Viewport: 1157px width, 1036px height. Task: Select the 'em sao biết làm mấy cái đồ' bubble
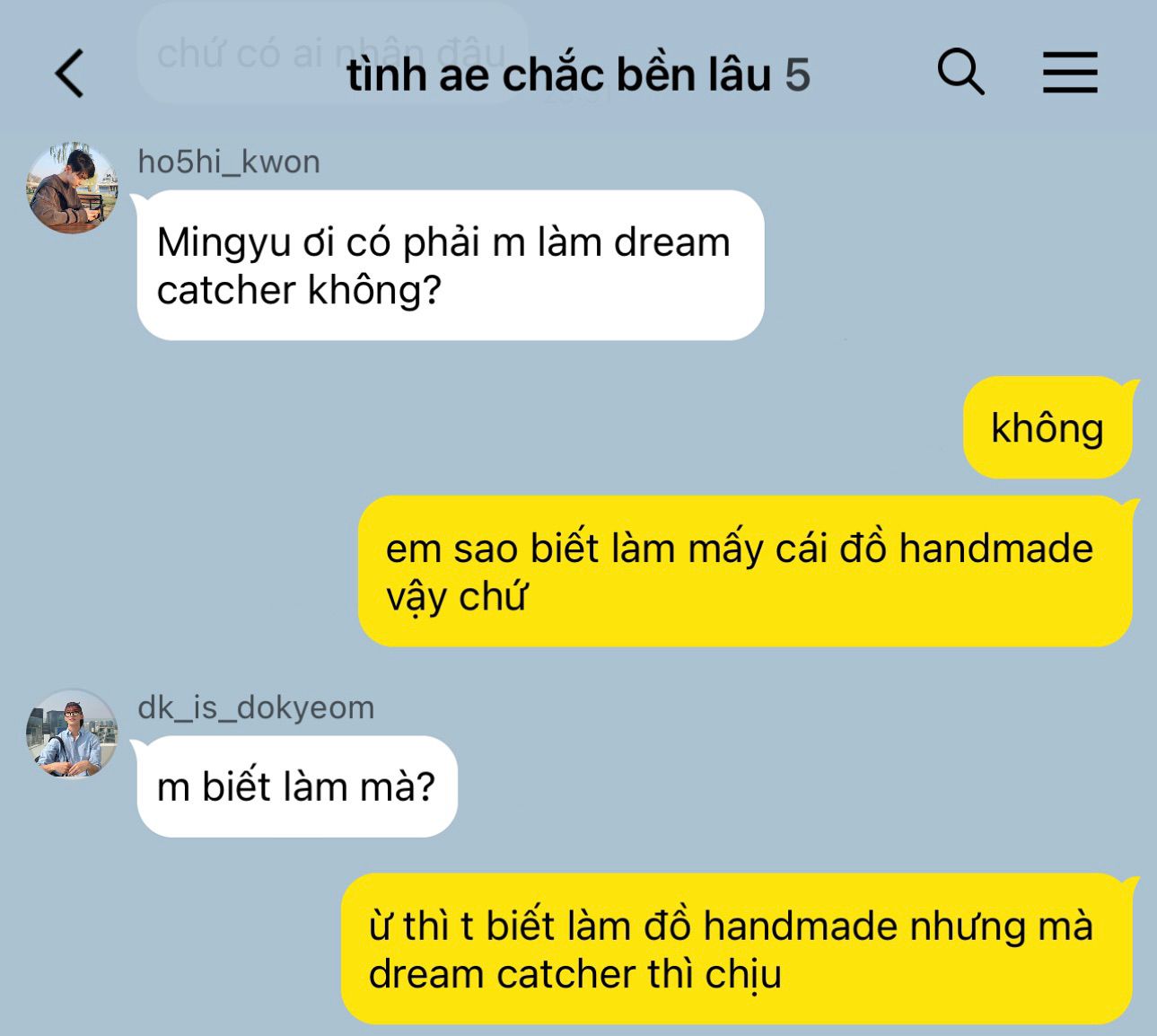pos(745,571)
